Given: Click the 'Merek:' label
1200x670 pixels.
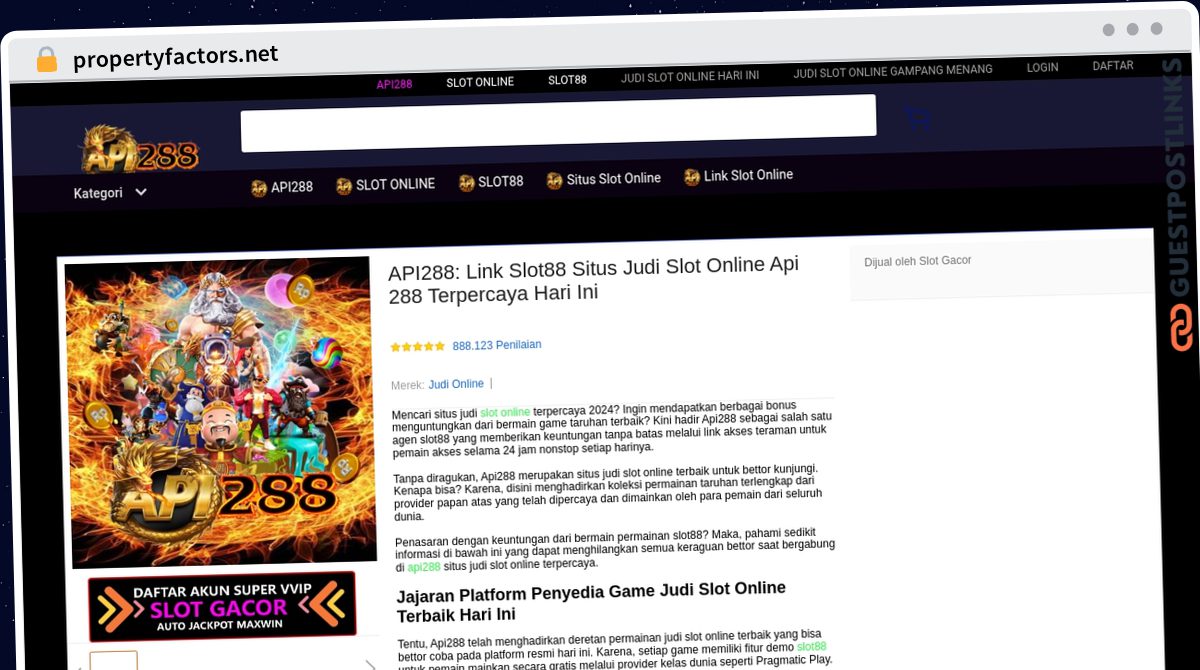Looking at the screenshot, I should pos(407,385).
